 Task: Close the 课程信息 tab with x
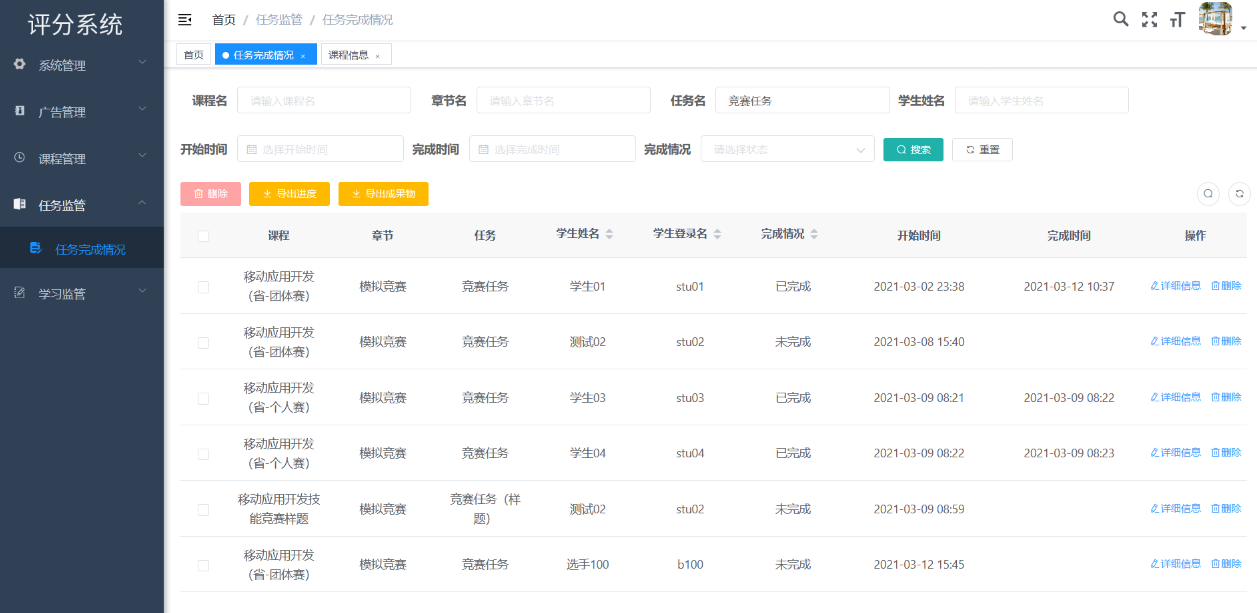pyautogui.click(x=378, y=56)
